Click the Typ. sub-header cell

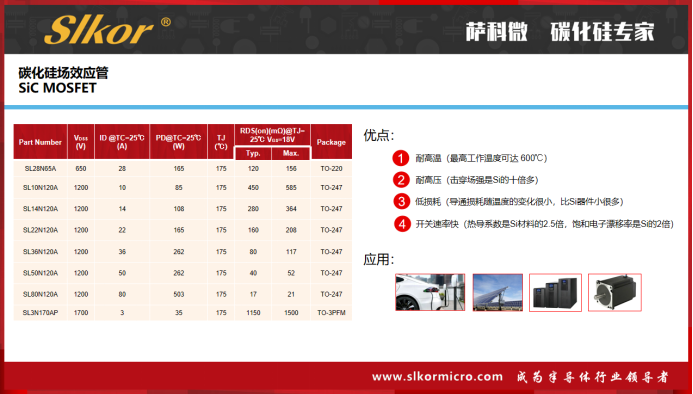(253, 153)
